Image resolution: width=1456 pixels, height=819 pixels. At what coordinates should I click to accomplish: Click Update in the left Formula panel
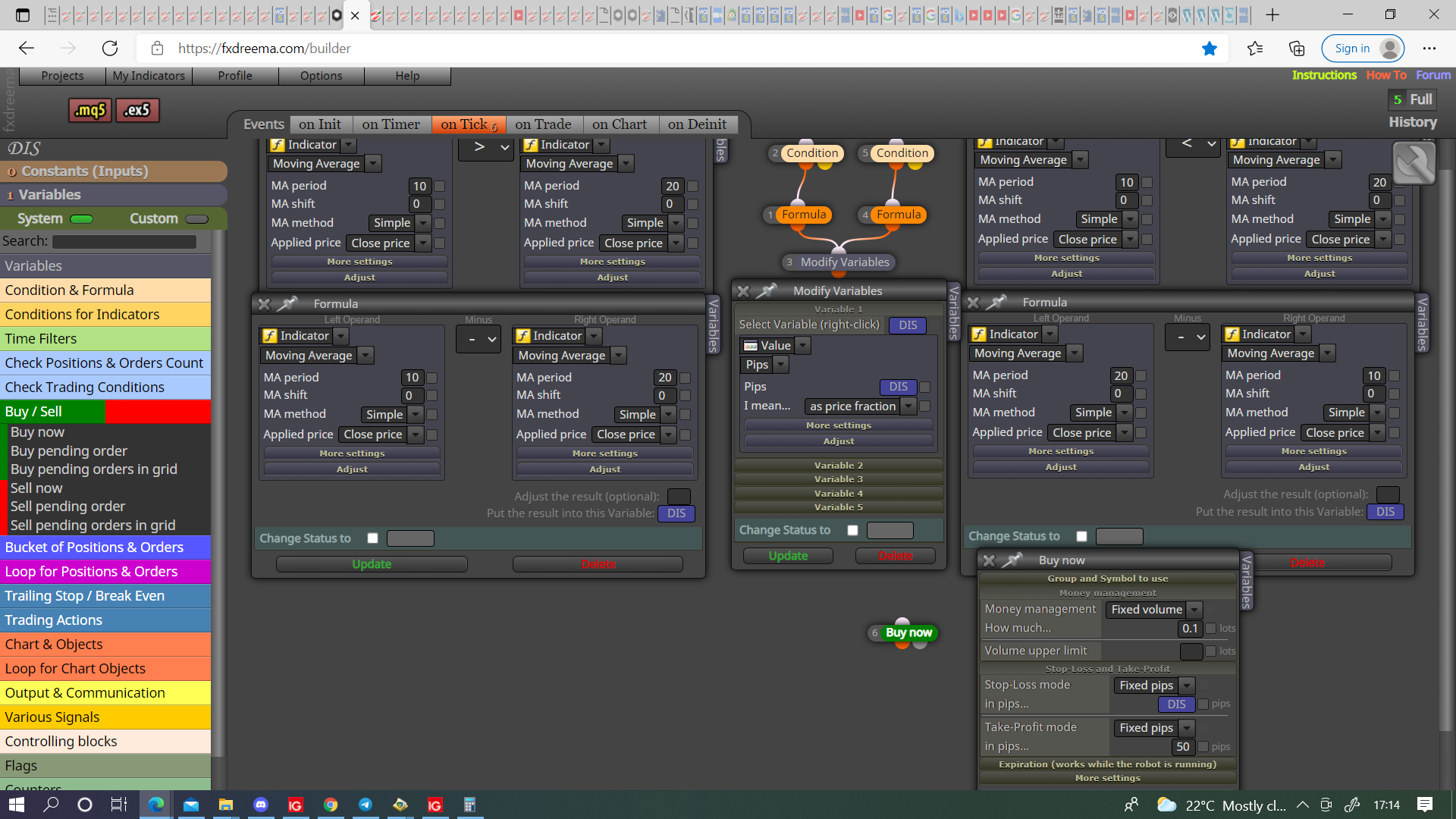(x=372, y=565)
